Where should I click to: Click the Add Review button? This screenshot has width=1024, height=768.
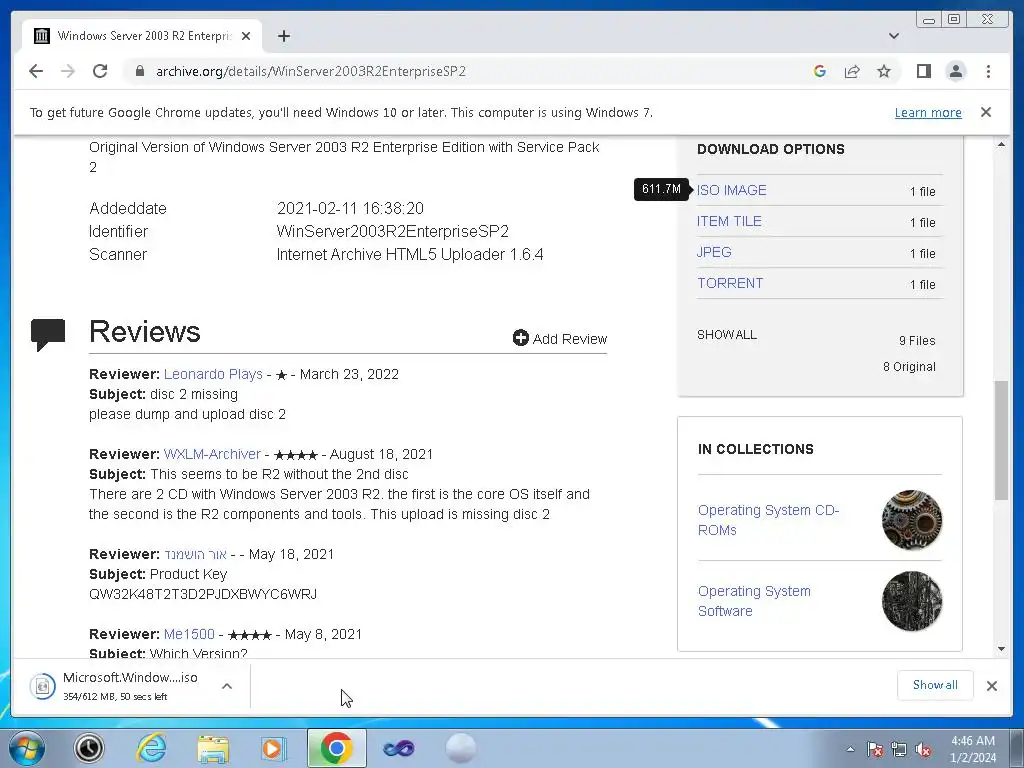[x=560, y=338]
